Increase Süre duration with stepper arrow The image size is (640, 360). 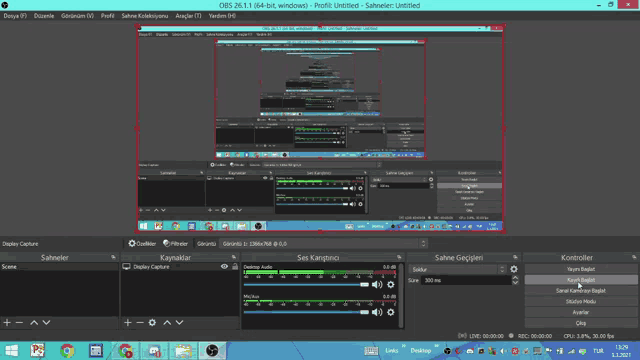click(x=515, y=278)
